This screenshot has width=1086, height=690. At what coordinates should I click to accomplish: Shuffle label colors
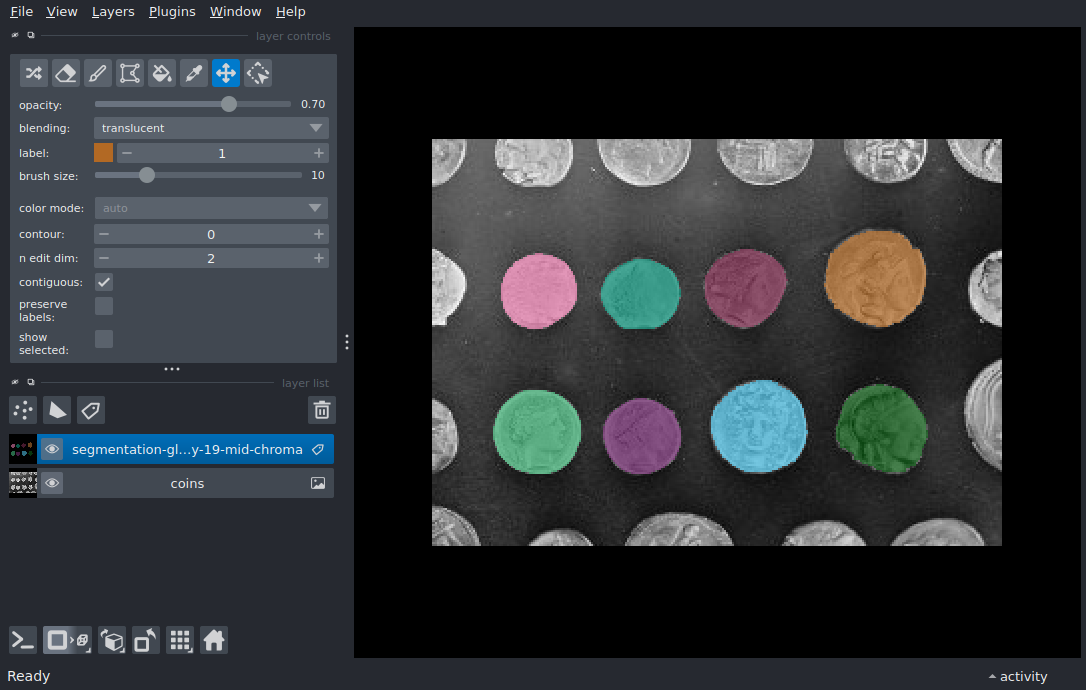pyautogui.click(x=34, y=73)
